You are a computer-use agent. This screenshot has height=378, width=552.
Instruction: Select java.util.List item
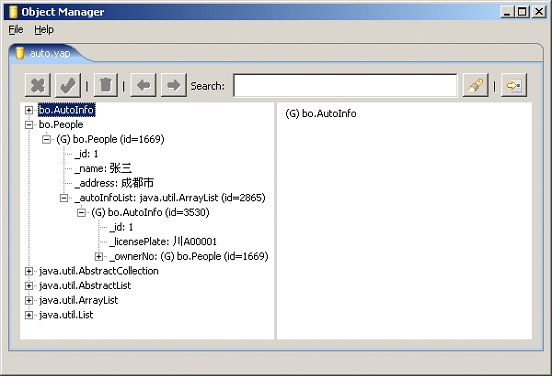pos(66,315)
